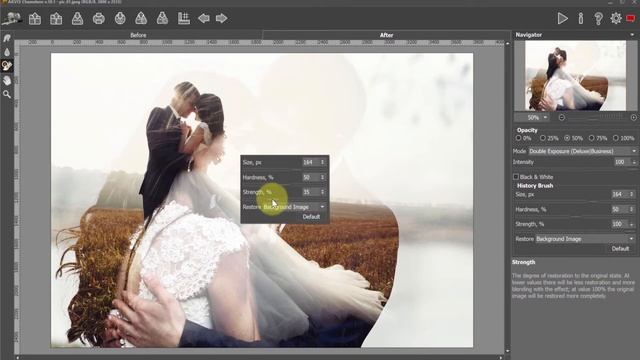The image size is (640, 360).
Task: Select the History Brush tool
Action: point(7,66)
